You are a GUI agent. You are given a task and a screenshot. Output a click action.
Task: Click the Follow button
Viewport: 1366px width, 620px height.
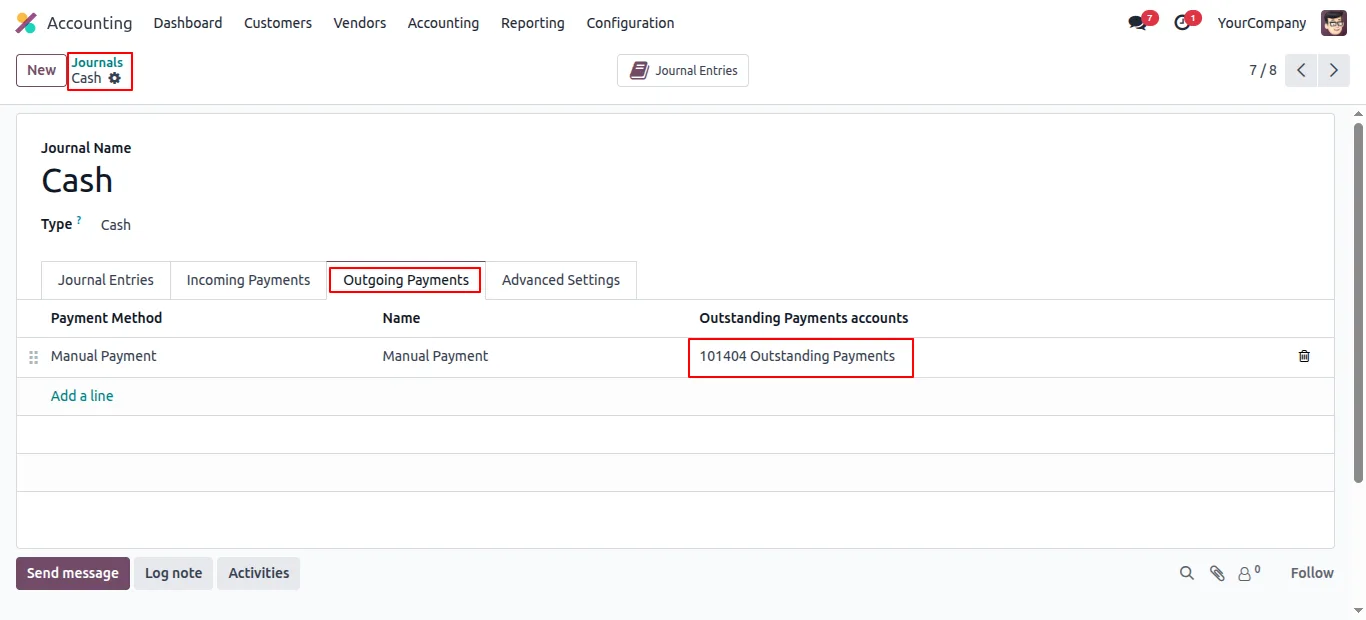click(1312, 573)
